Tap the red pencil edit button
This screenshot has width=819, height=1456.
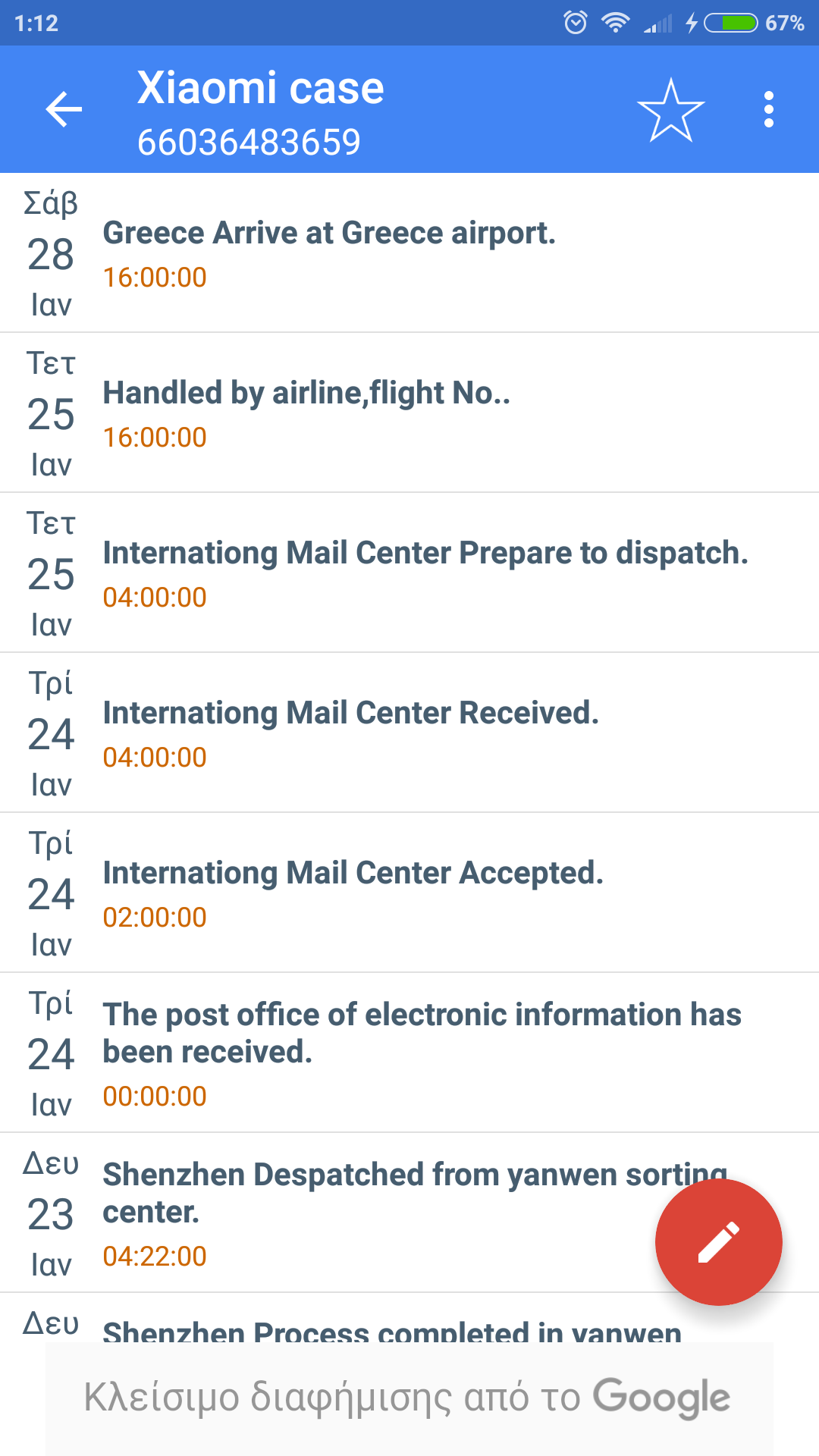coord(718,1242)
